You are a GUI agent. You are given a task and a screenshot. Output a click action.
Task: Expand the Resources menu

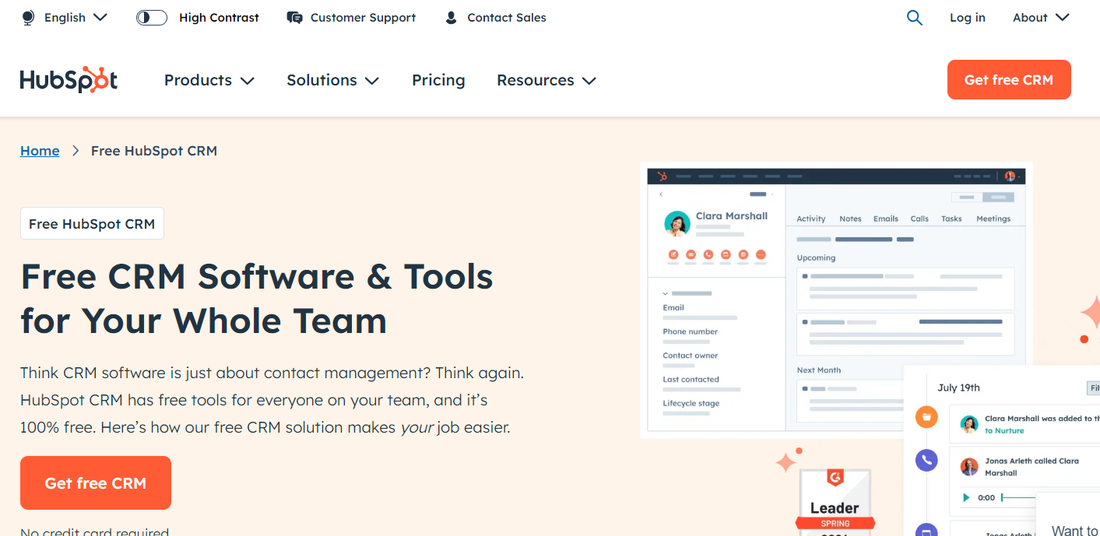546,80
